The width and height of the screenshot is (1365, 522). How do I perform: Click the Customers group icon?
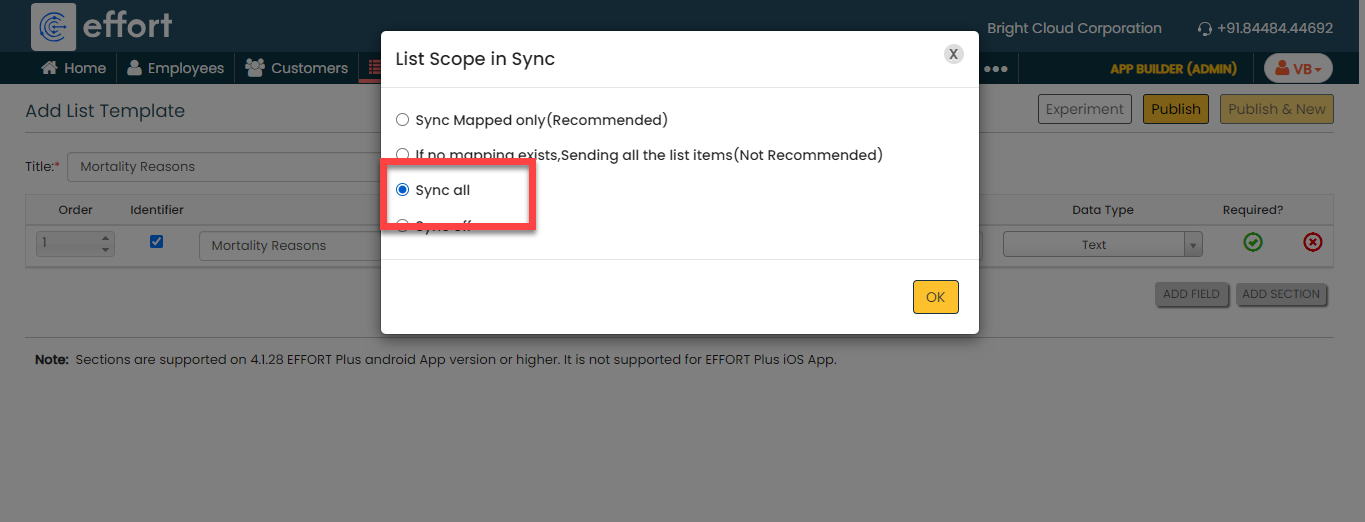[255, 68]
